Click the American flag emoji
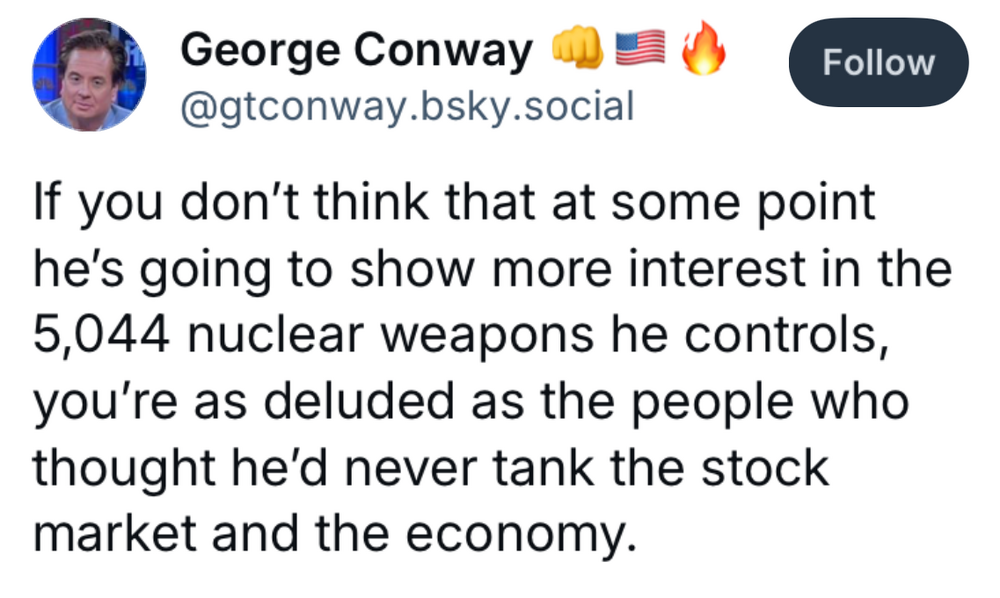This screenshot has width=1000, height=598. [x=637, y=48]
